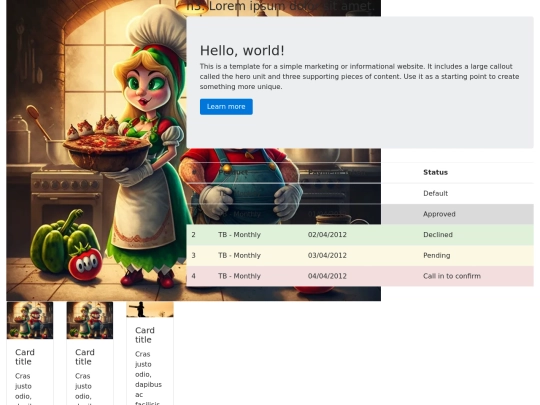Click the Learn more button
540x405 pixels.
coord(226,107)
